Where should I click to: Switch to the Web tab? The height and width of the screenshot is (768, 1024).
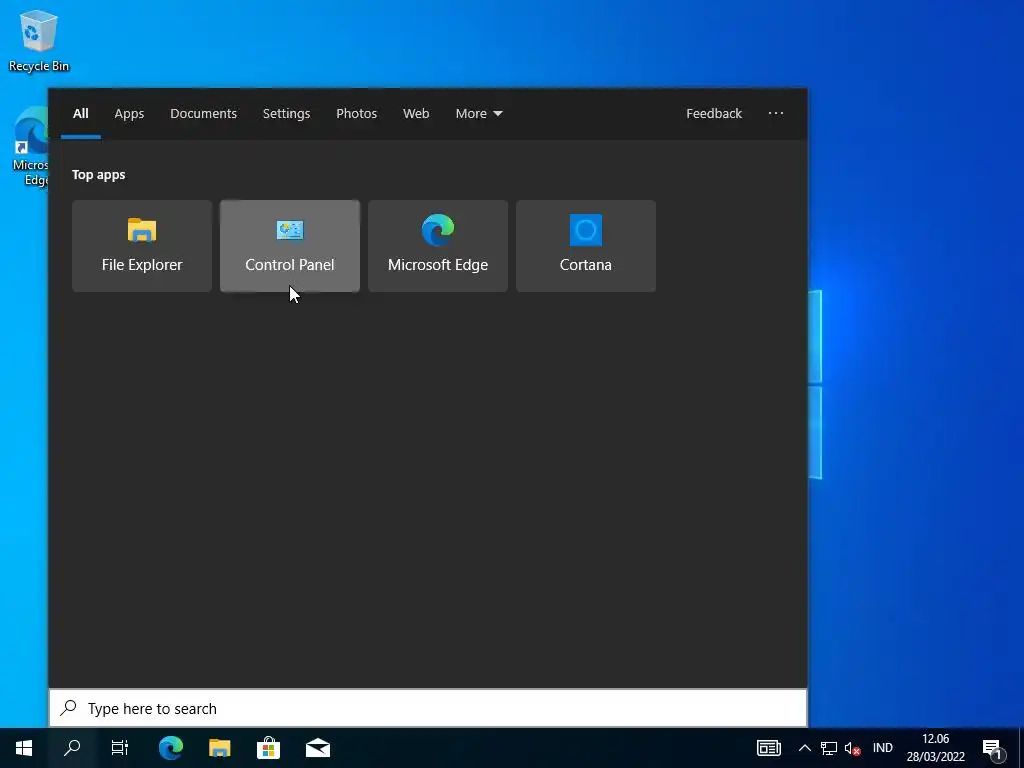click(x=415, y=114)
